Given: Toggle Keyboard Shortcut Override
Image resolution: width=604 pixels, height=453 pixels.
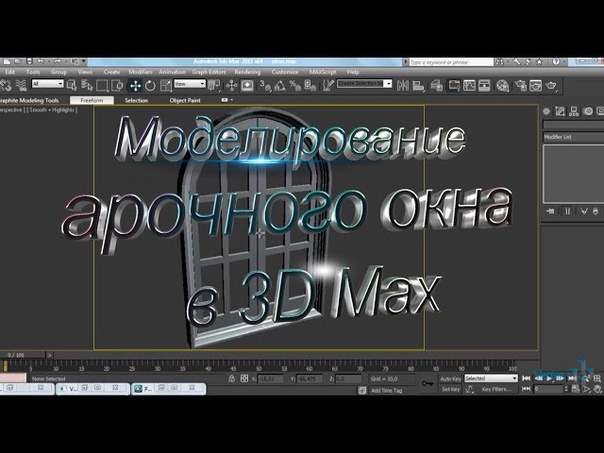Looking at the screenshot, I should 247,85.
